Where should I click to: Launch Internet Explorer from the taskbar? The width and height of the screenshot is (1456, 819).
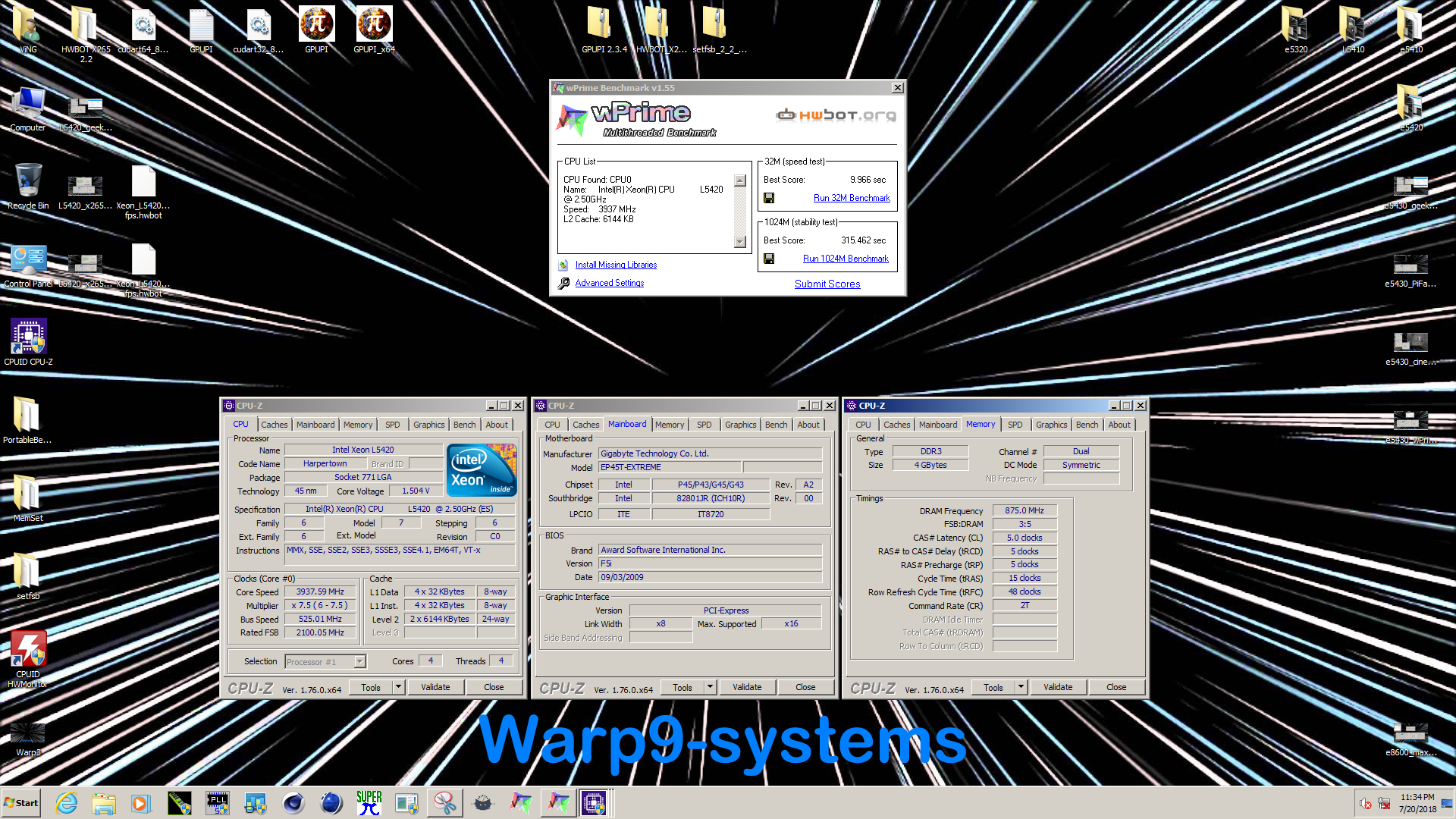[x=67, y=802]
